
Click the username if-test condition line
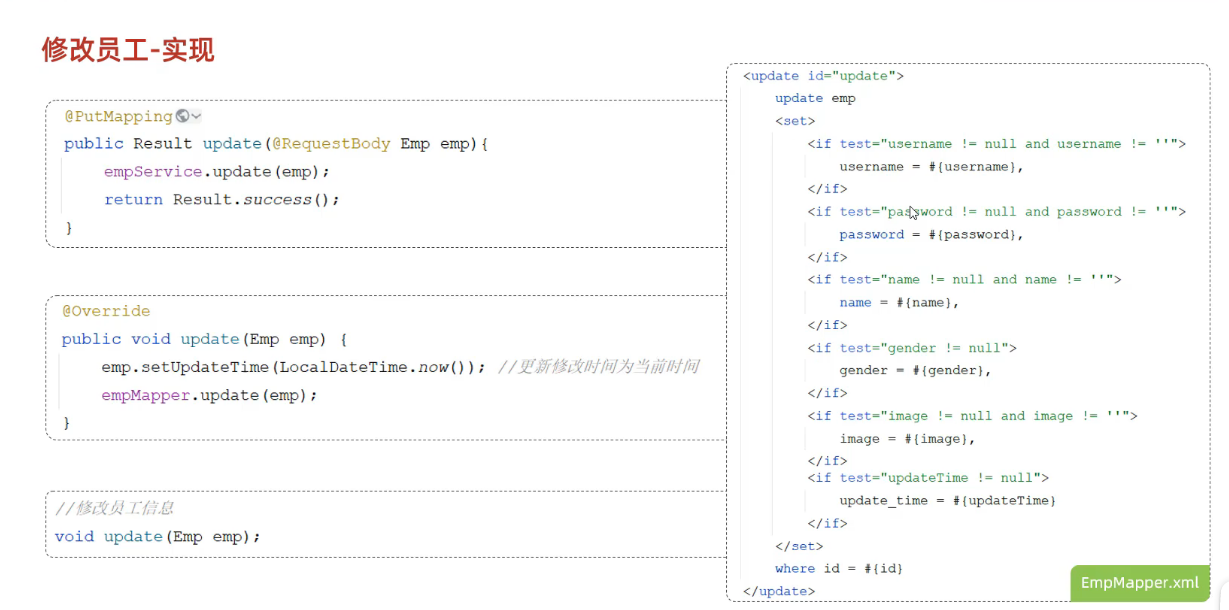tap(996, 144)
